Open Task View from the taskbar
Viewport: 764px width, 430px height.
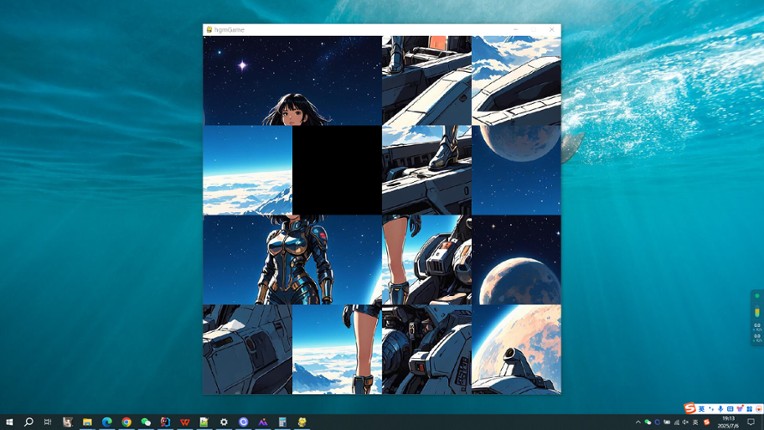click(48, 422)
